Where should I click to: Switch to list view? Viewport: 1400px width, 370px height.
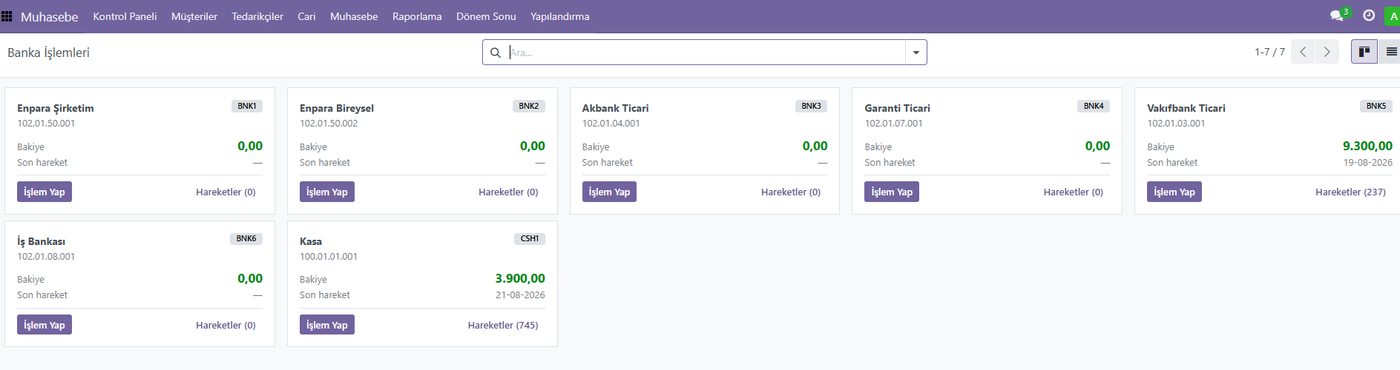click(1389, 52)
